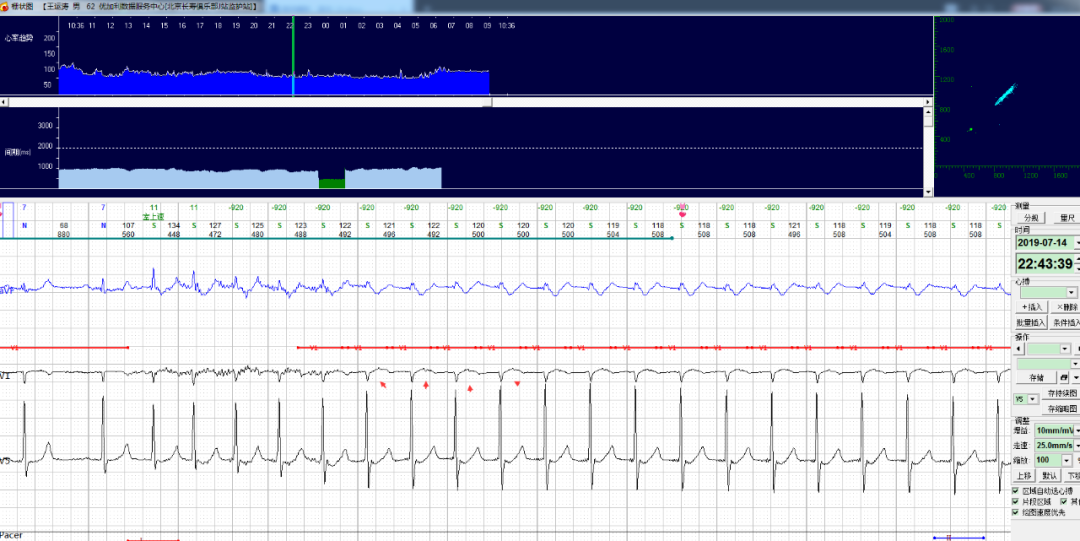Open the V5 lead selection dropdown
Viewport: 1080px width, 541px height.
pos(1033,399)
